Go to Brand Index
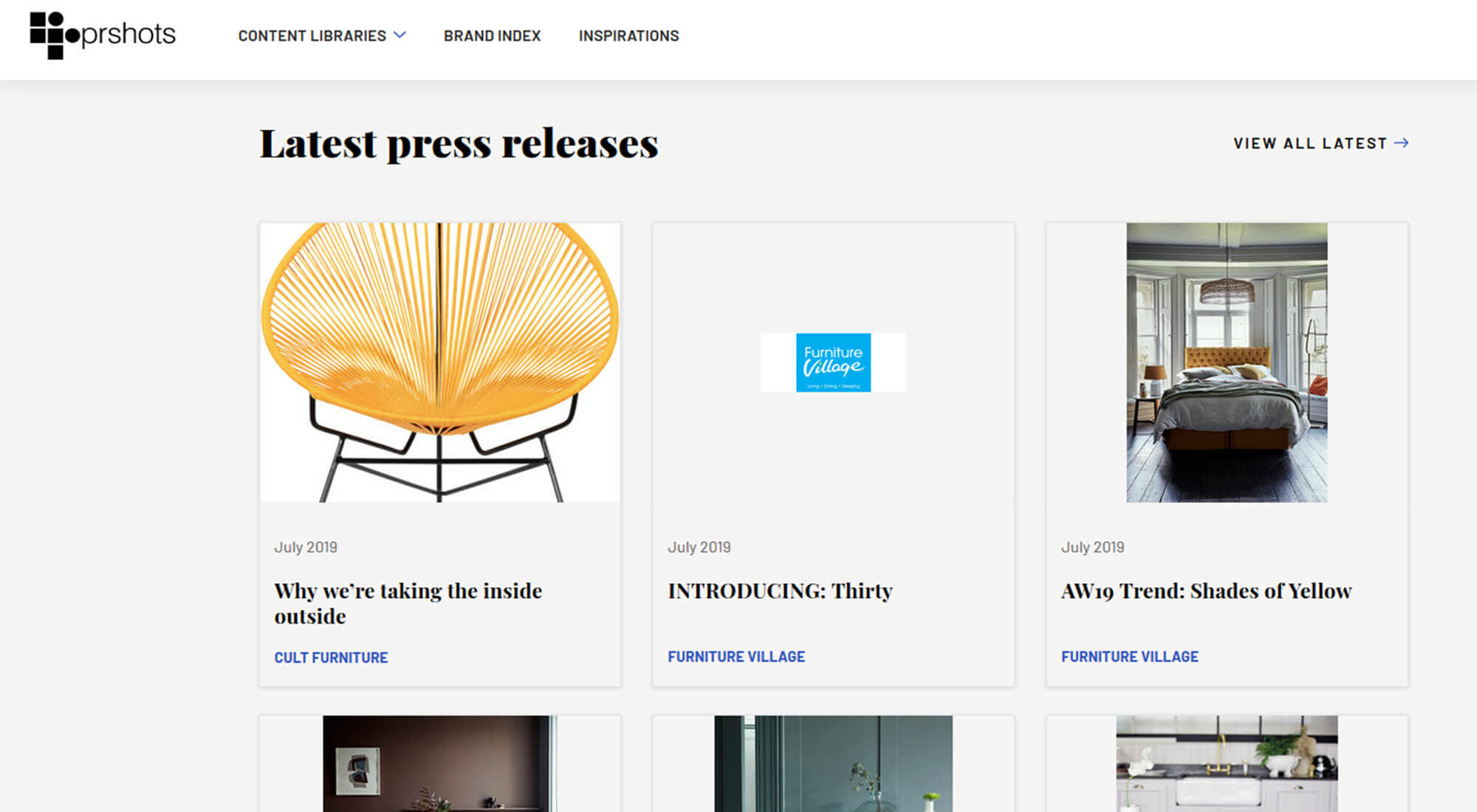Image resolution: width=1477 pixels, height=812 pixels. (x=492, y=35)
